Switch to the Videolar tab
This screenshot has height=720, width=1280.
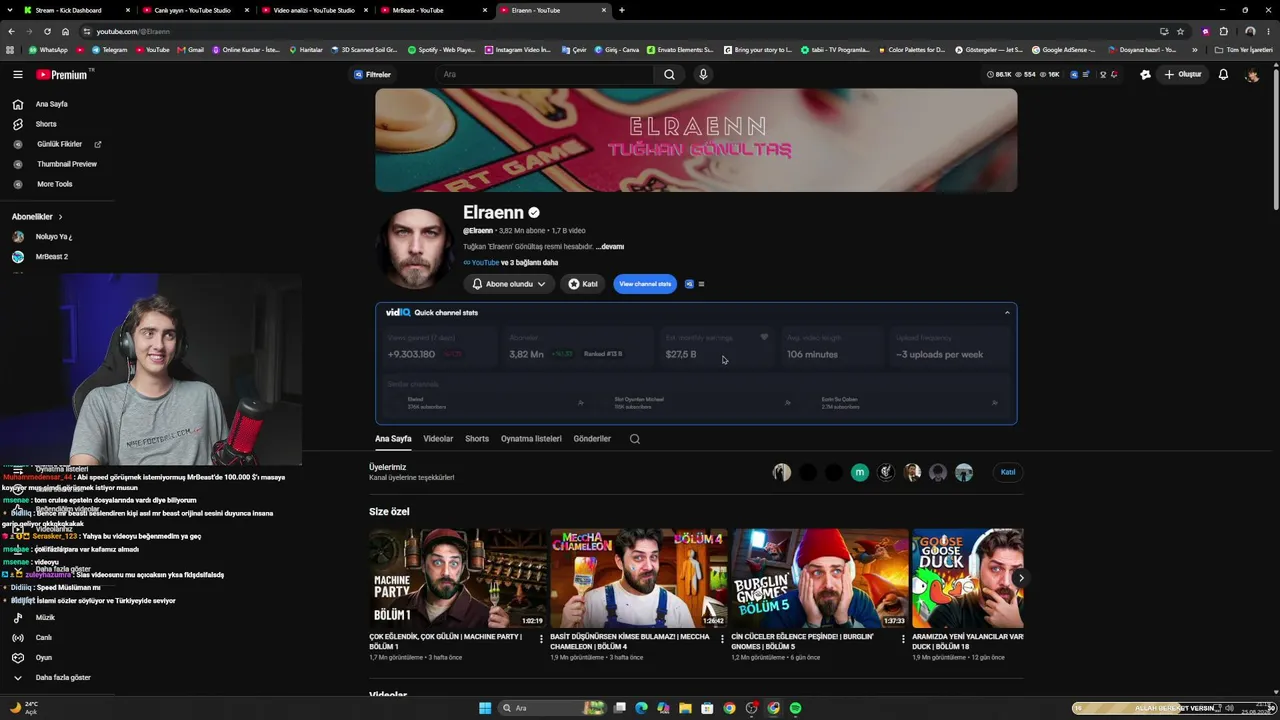pos(438,439)
